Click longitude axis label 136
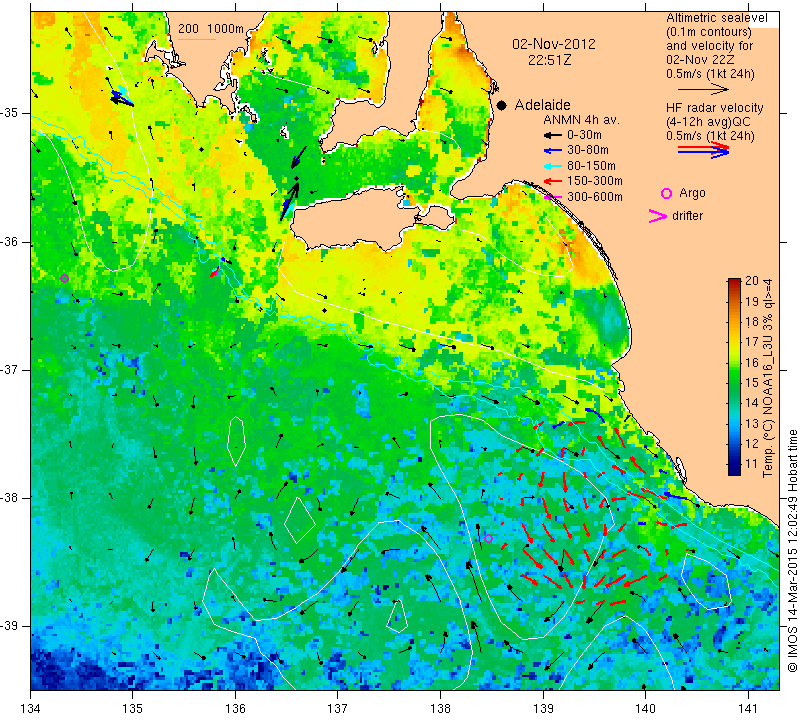 click(235, 708)
